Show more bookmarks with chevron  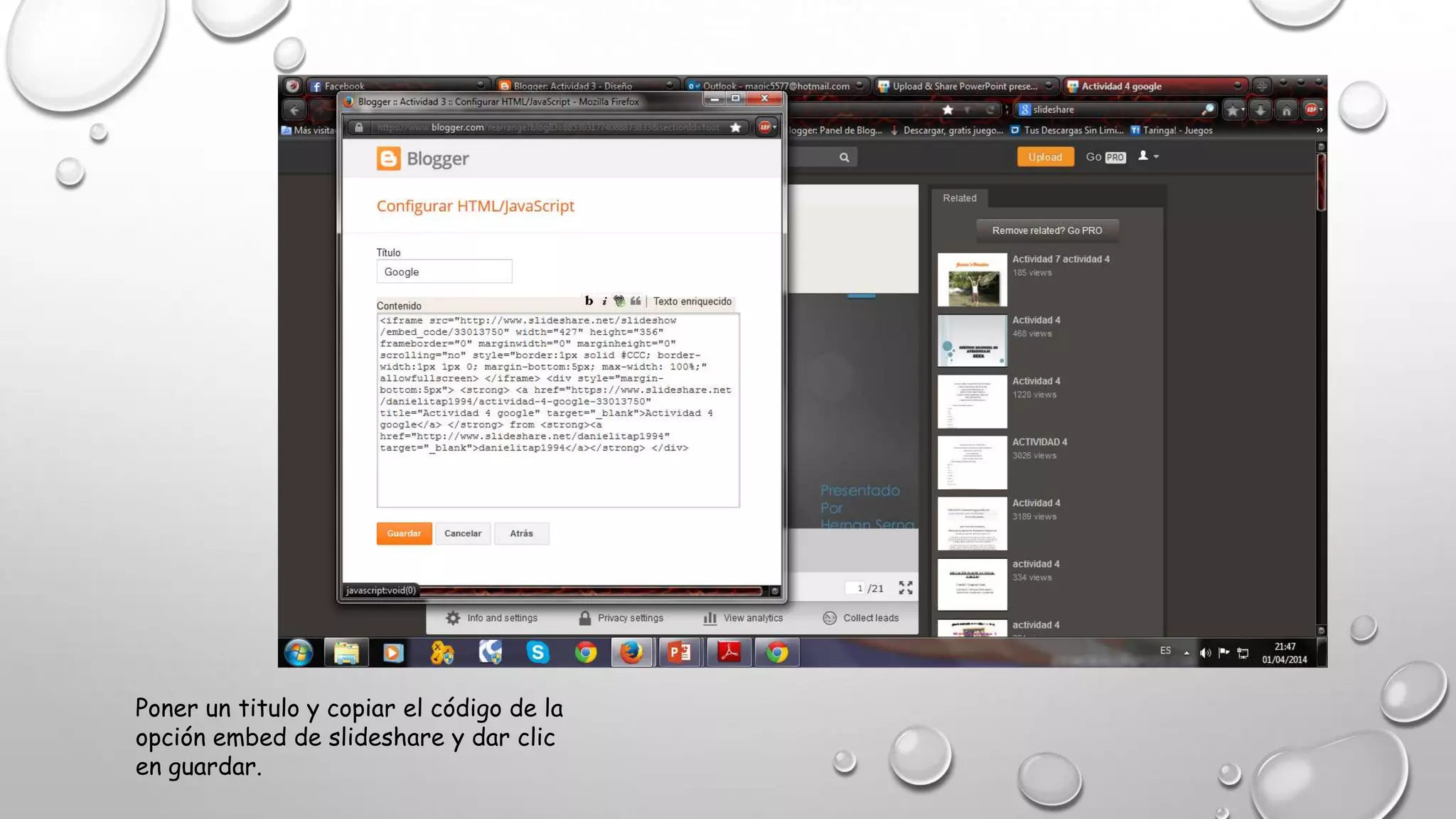click(x=1319, y=130)
